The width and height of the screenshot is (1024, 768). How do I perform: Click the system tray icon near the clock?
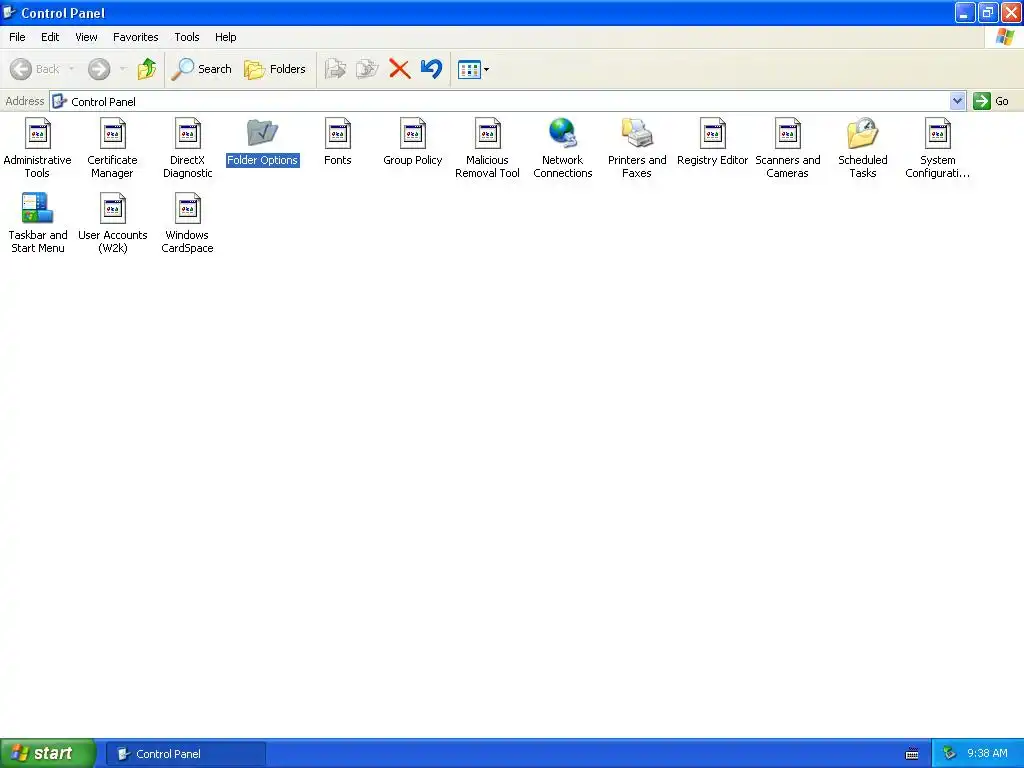tap(950, 754)
